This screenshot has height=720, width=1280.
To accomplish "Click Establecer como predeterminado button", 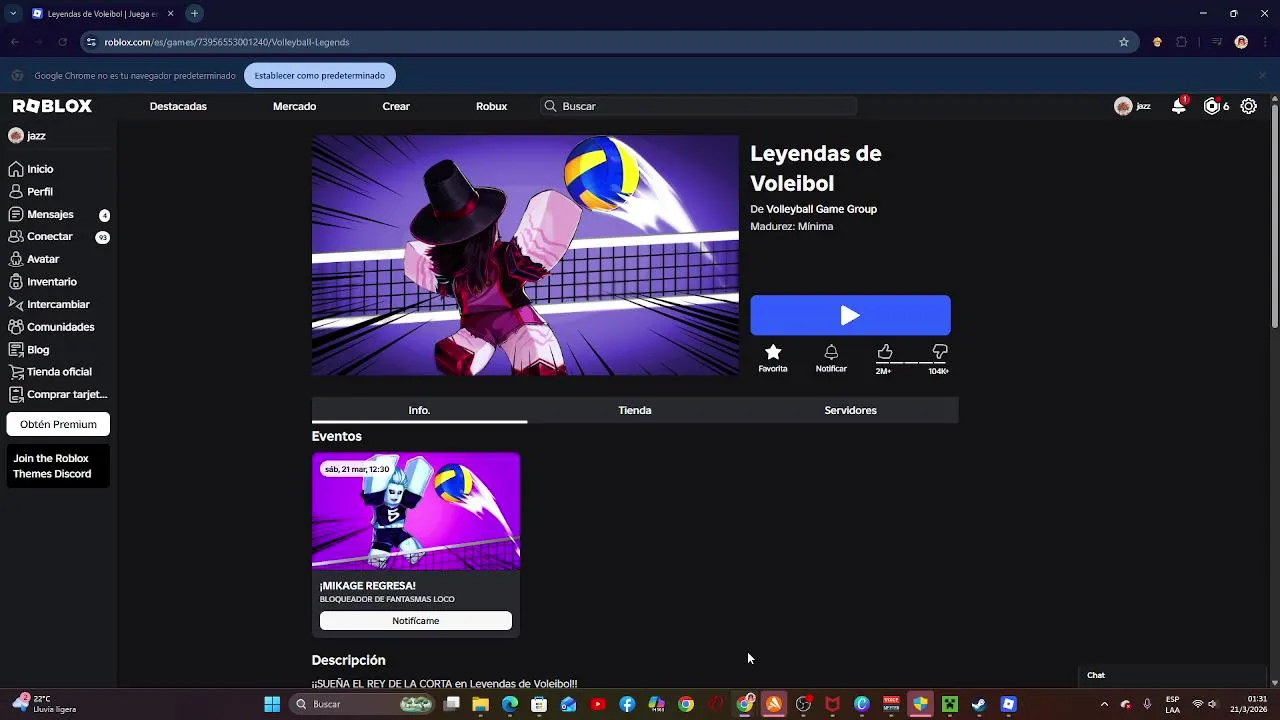I will 320,75.
